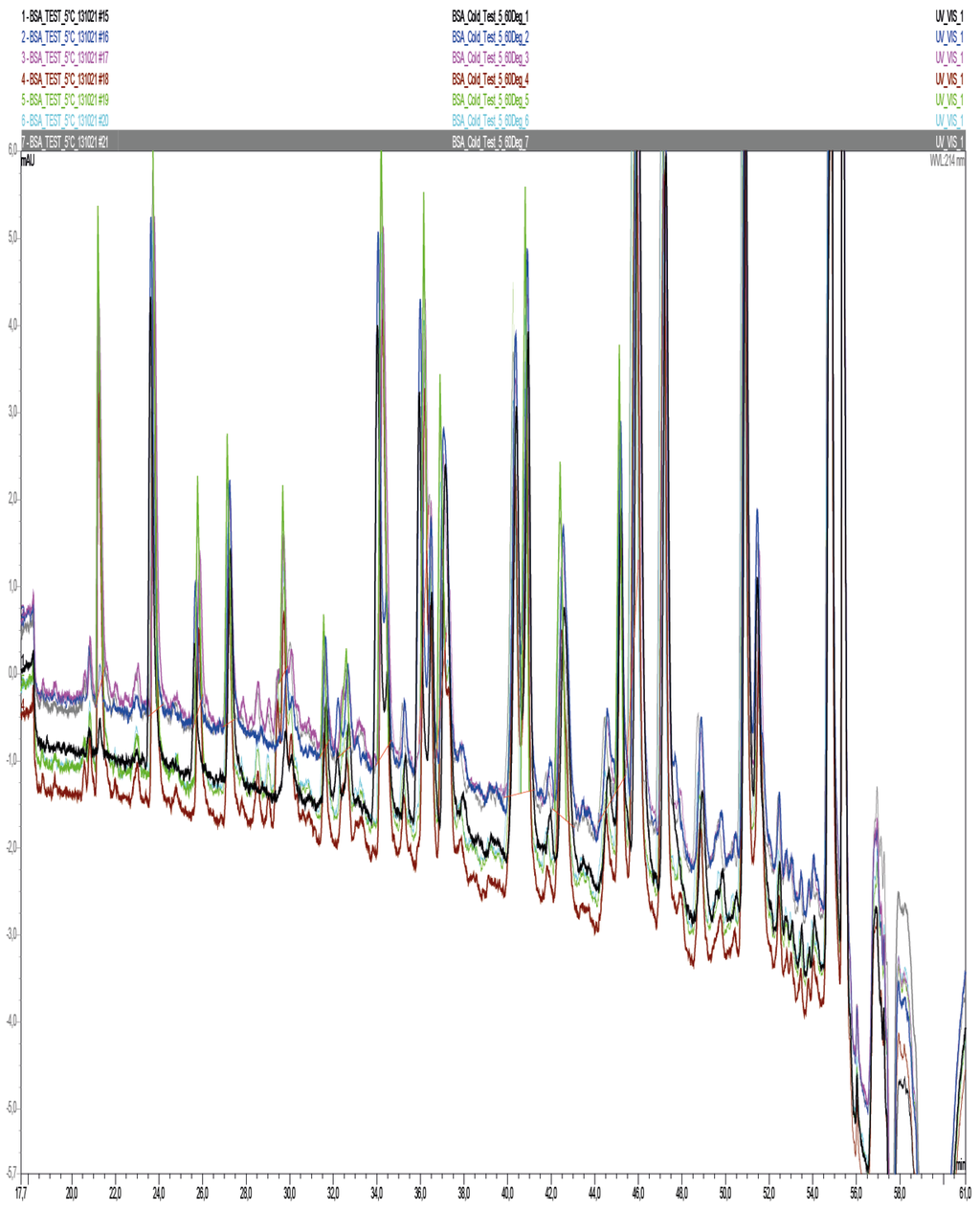Image resolution: width=980 pixels, height=1210 pixels.
Task: Click the 6,0 value on the y-axis
Action: [x=11, y=151]
